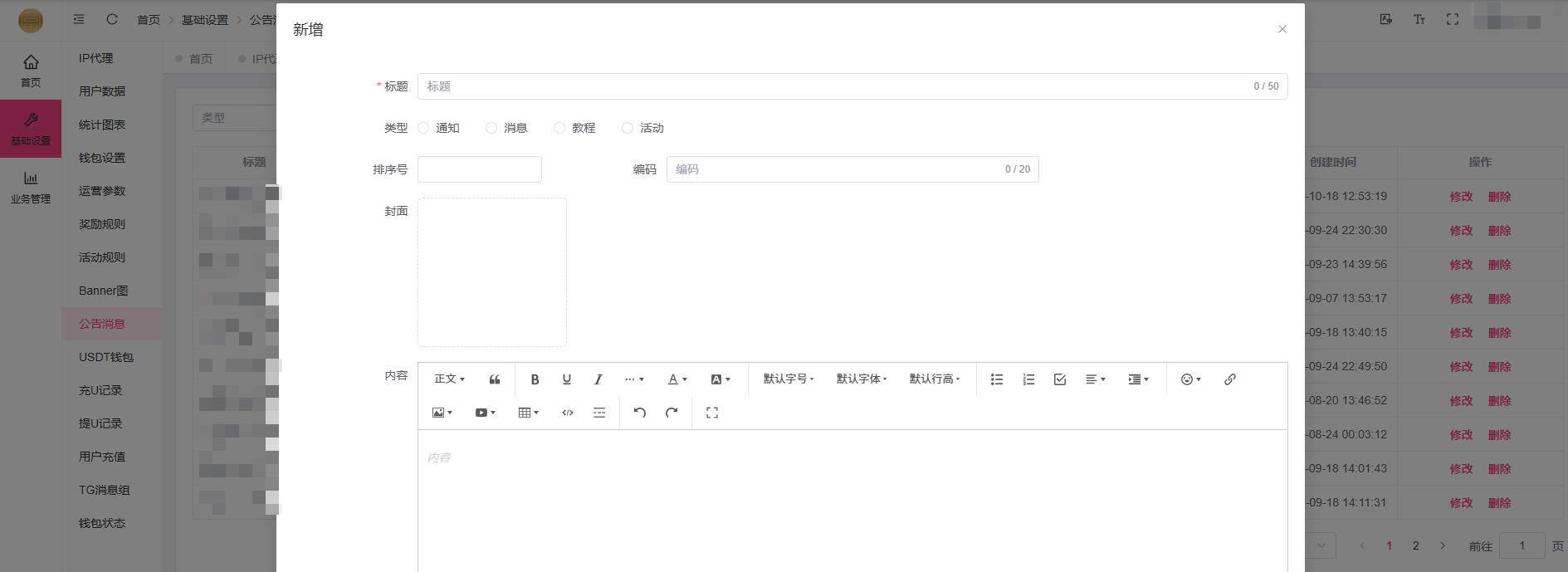Image resolution: width=1568 pixels, height=572 pixels.
Task: Apply underline formatting in editor
Action: [566, 379]
